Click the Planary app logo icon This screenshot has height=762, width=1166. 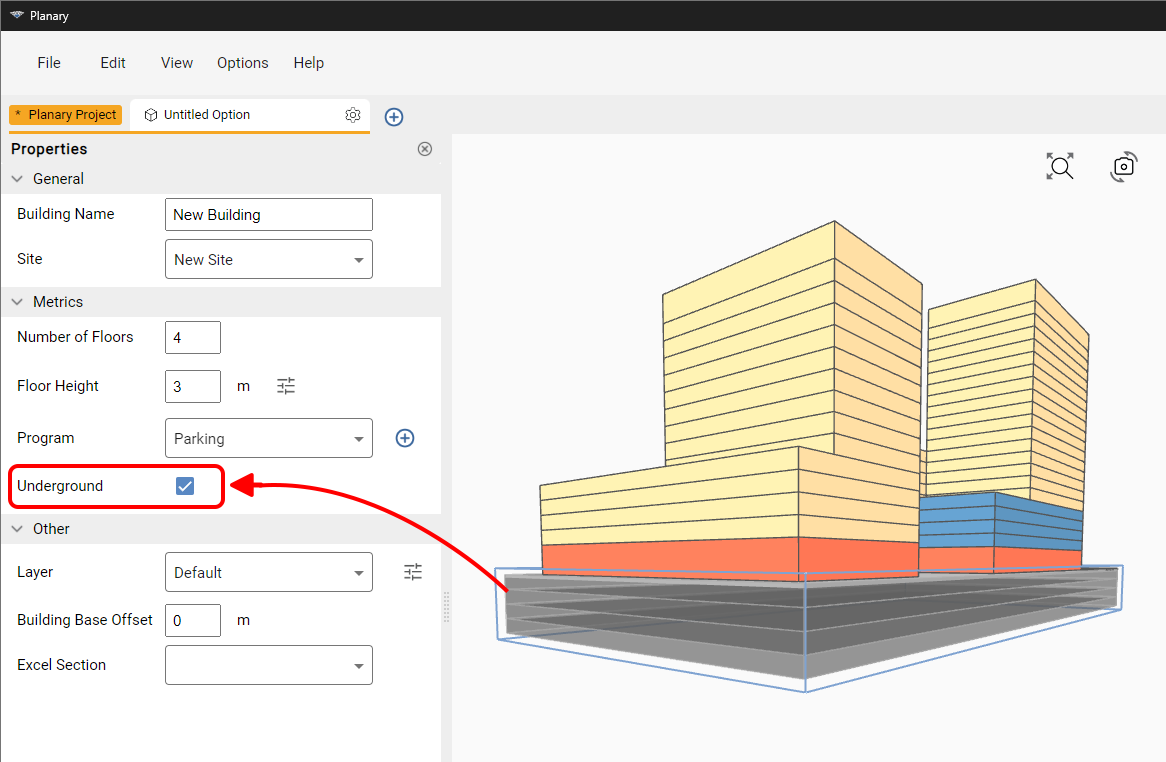[x=16, y=15]
